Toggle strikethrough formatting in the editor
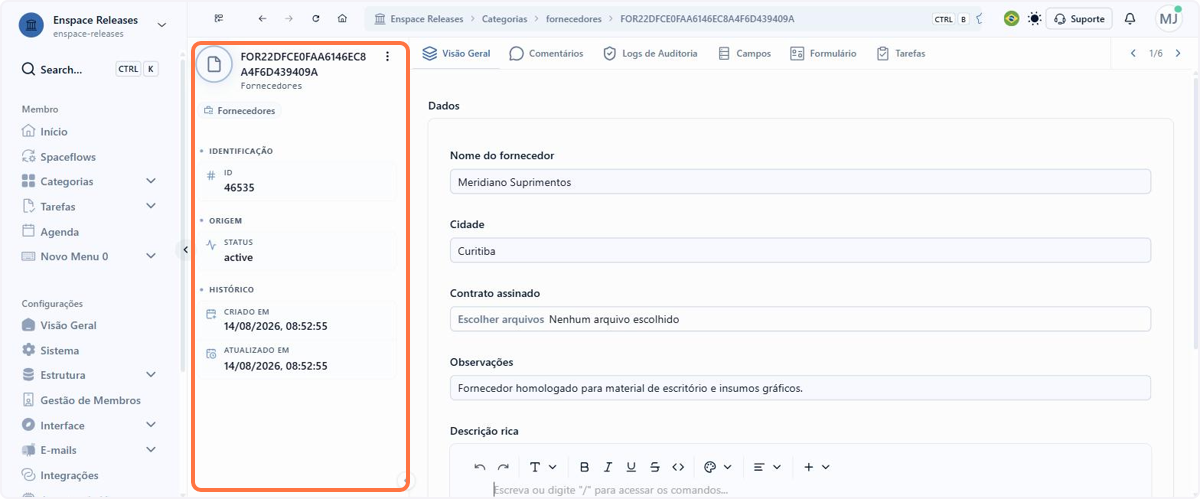 (x=654, y=467)
